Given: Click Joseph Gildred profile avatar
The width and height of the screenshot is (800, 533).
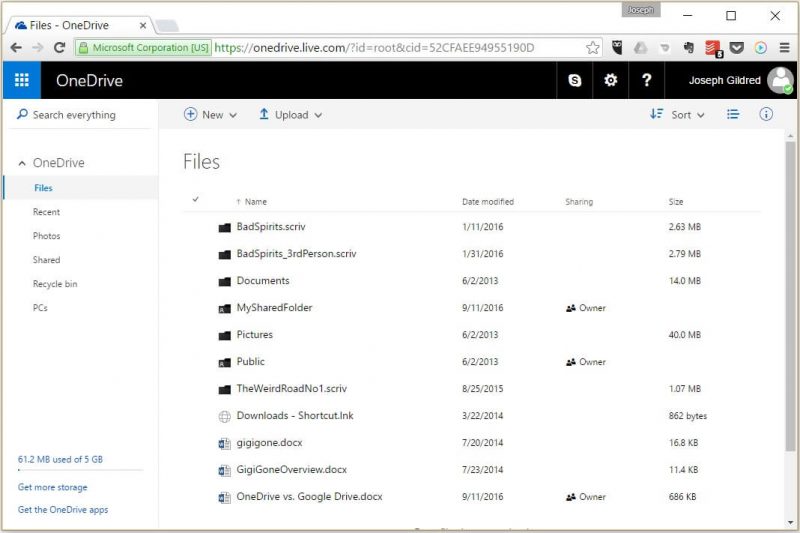Looking at the screenshot, I should tap(780, 80).
